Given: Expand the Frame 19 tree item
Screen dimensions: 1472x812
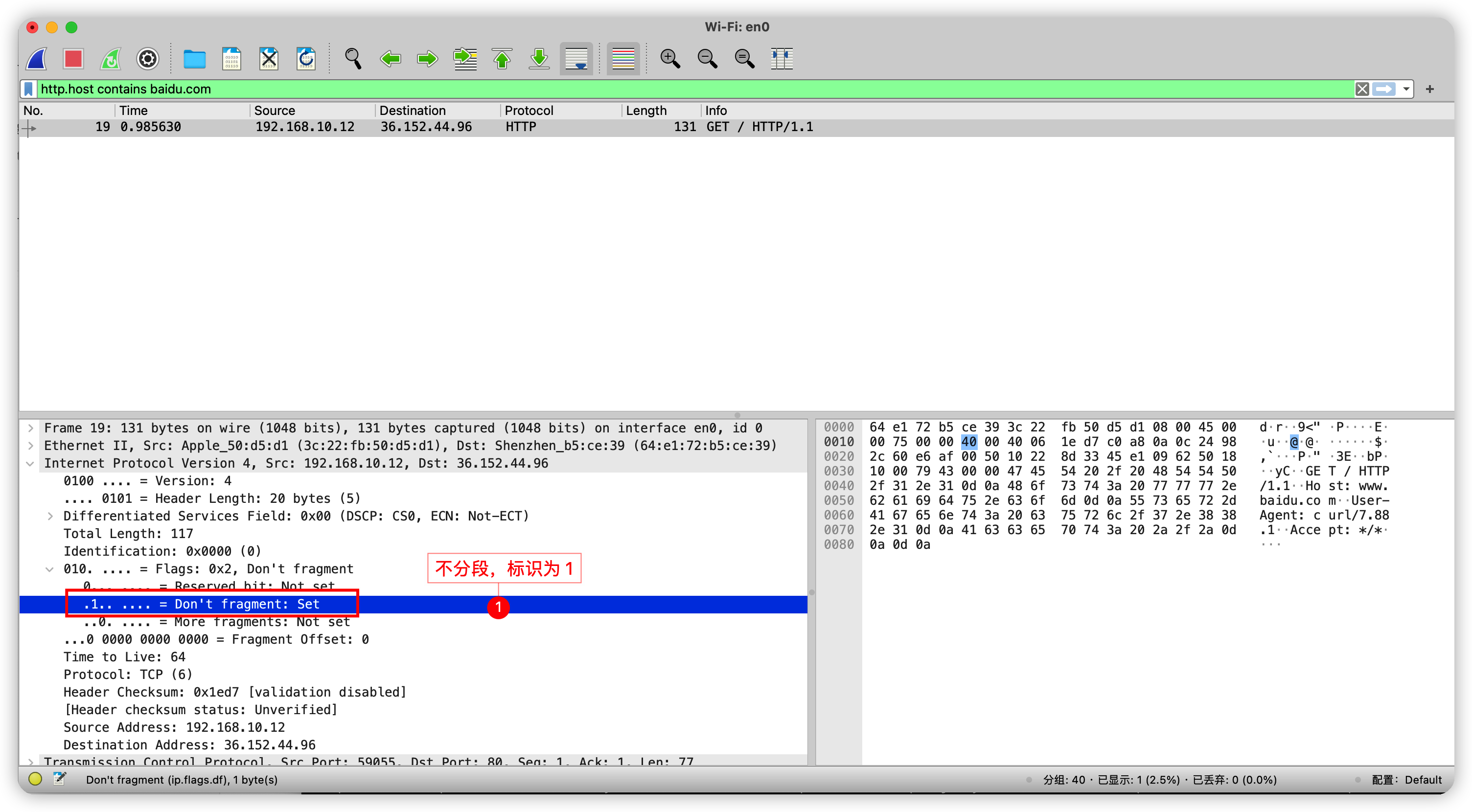Looking at the screenshot, I should pyautogui.click(x=31, y=428).
